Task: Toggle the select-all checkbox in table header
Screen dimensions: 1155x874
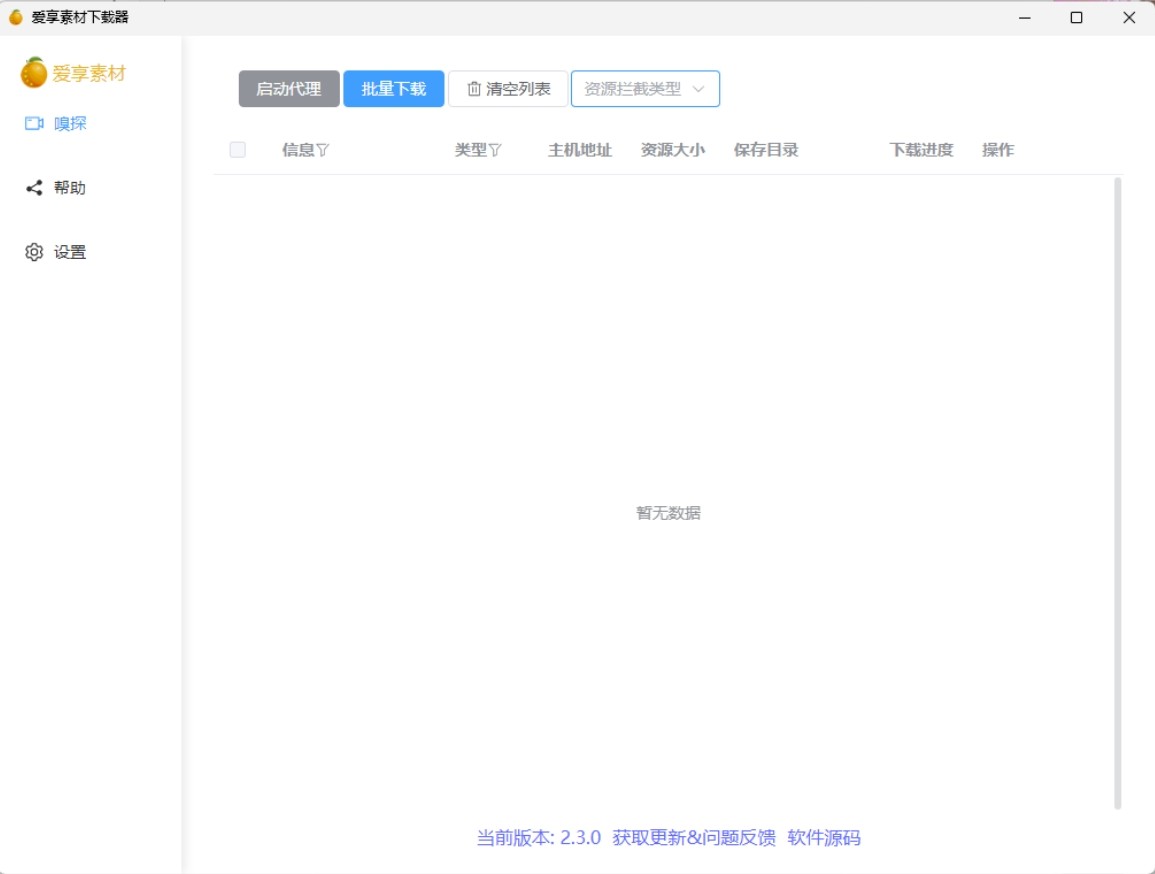Action: coord(237,149)
